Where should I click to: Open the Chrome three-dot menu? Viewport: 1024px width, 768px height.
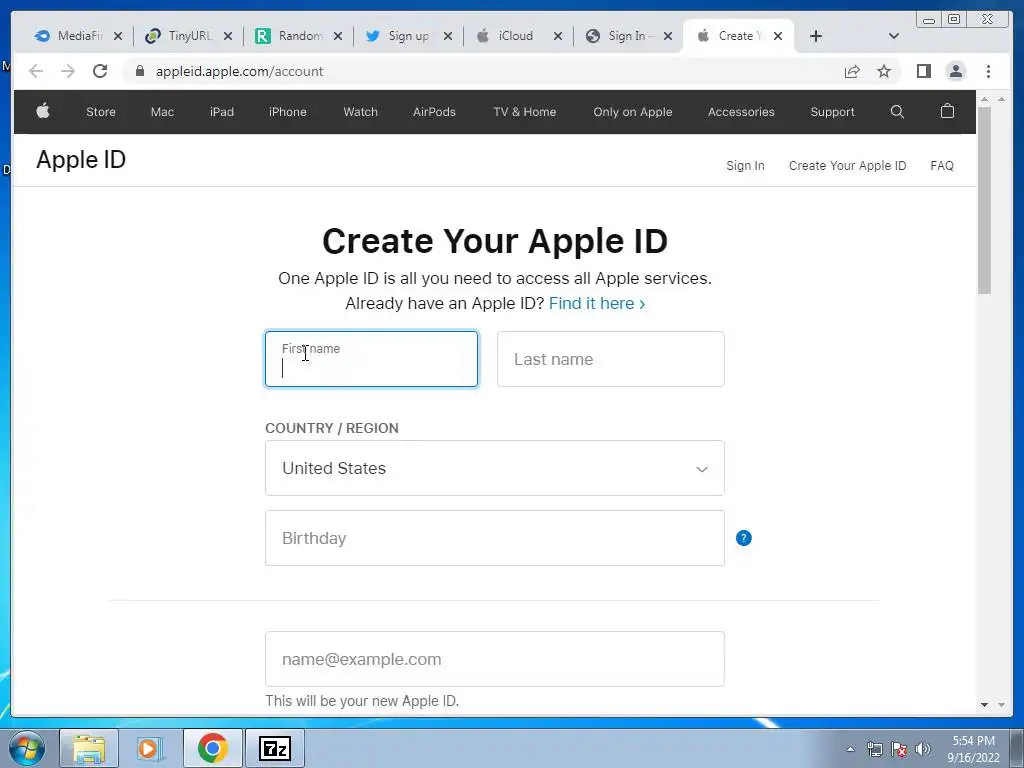click(988, 71)
